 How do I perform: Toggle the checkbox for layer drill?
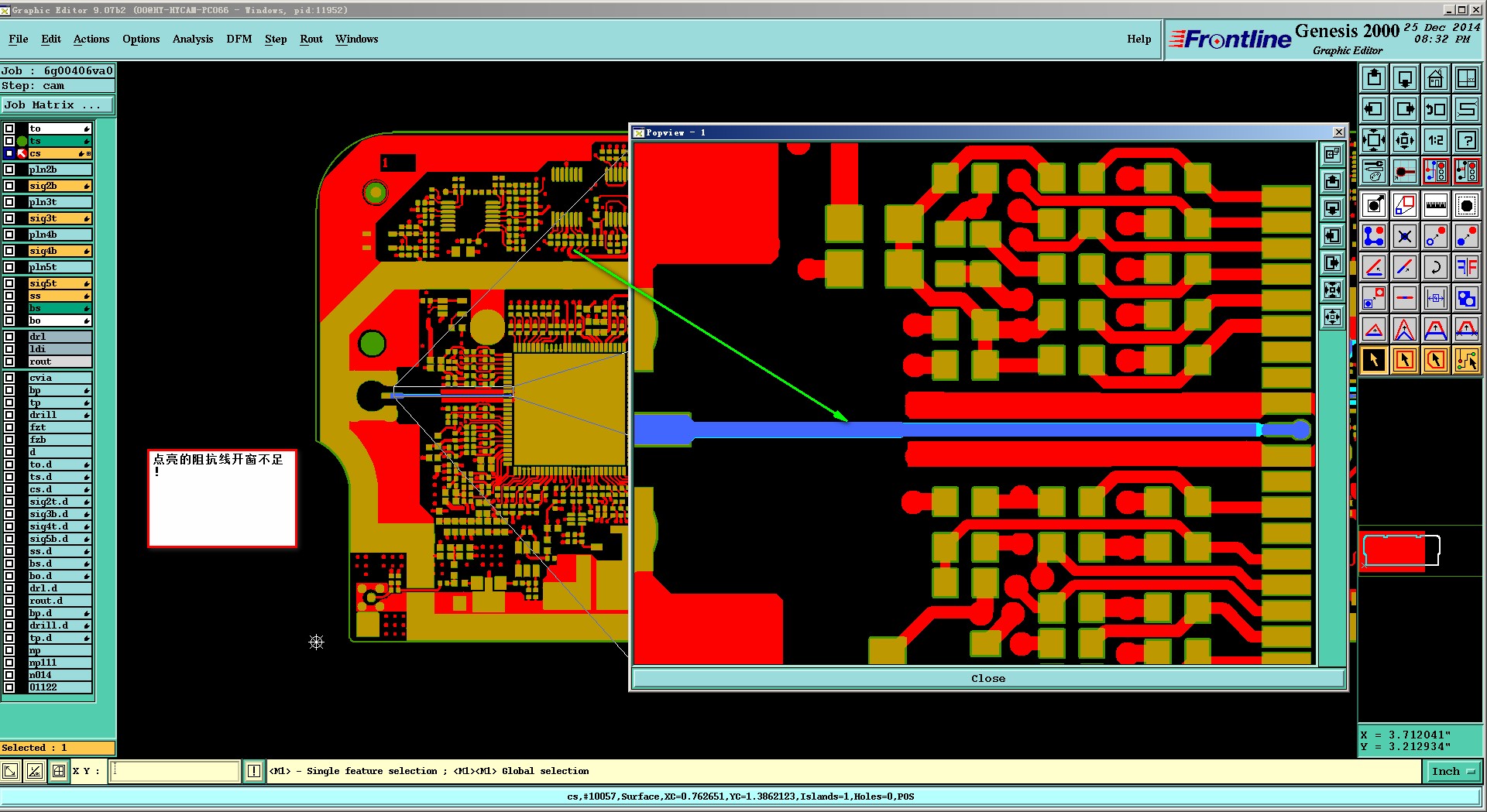(x=9, y=415)
